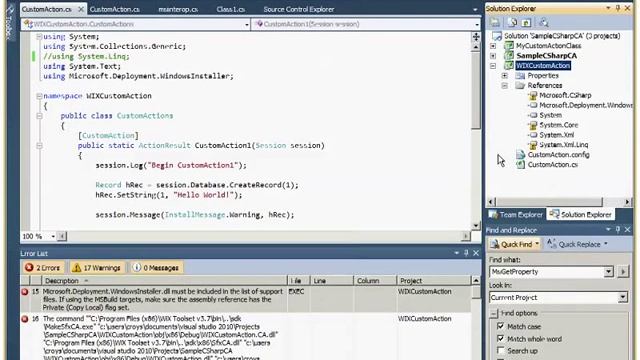This screenshot has width=640, height=360.
Task: Select System.Core reference
Action: [x=558, y=125]
